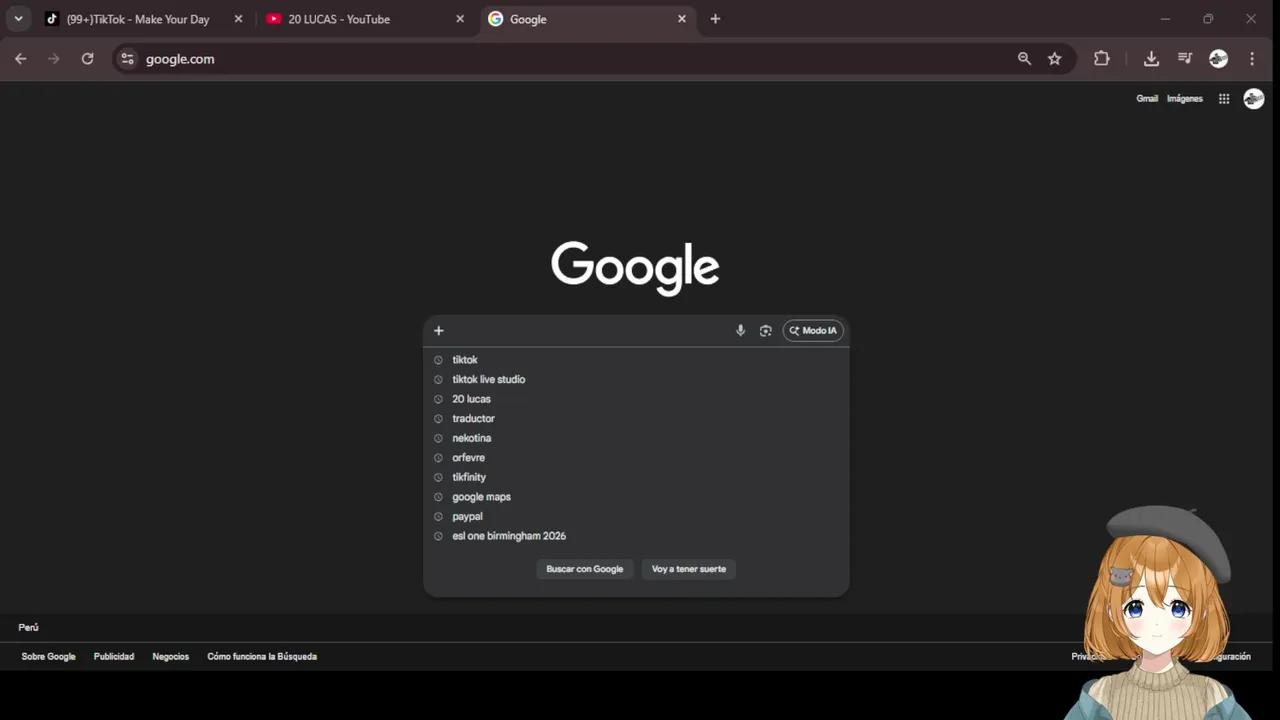Close the TikTok tab
This screenshot has width=1280, height=720.
click(x=238, y=19)
